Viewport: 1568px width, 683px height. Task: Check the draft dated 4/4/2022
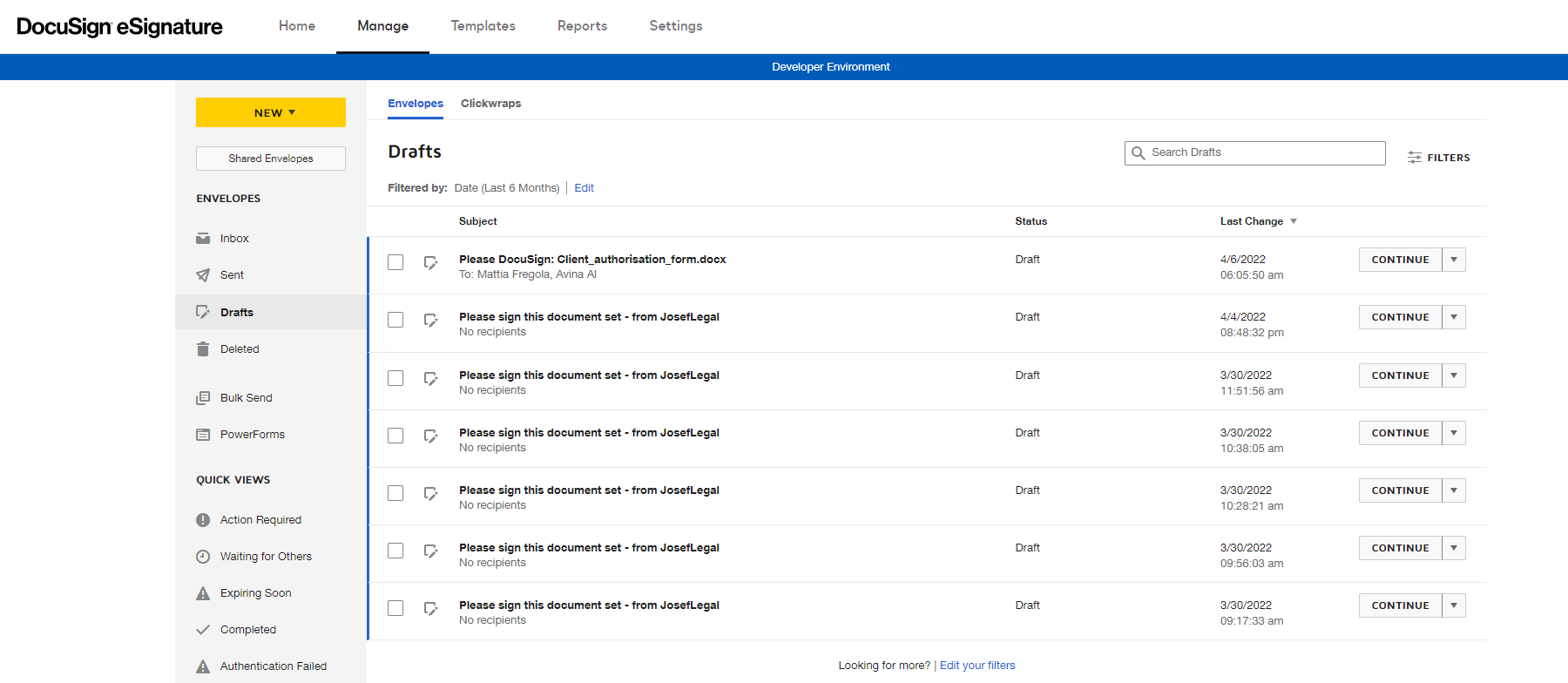click(395, 320)
